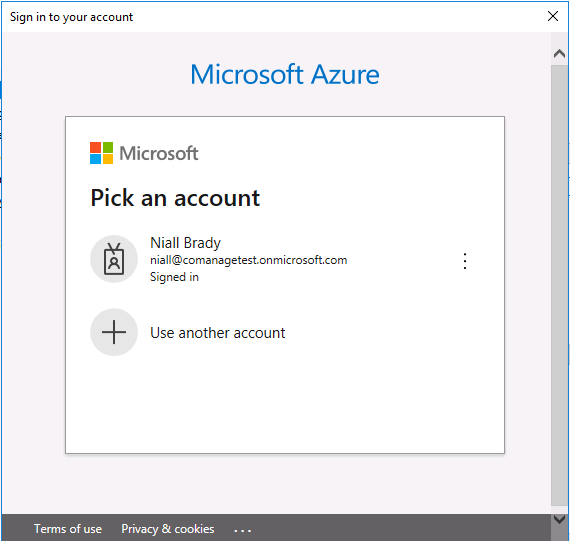
Task: Close the Sign in to your account dialog
Action: pyautogui.click(x=553, y=16)
